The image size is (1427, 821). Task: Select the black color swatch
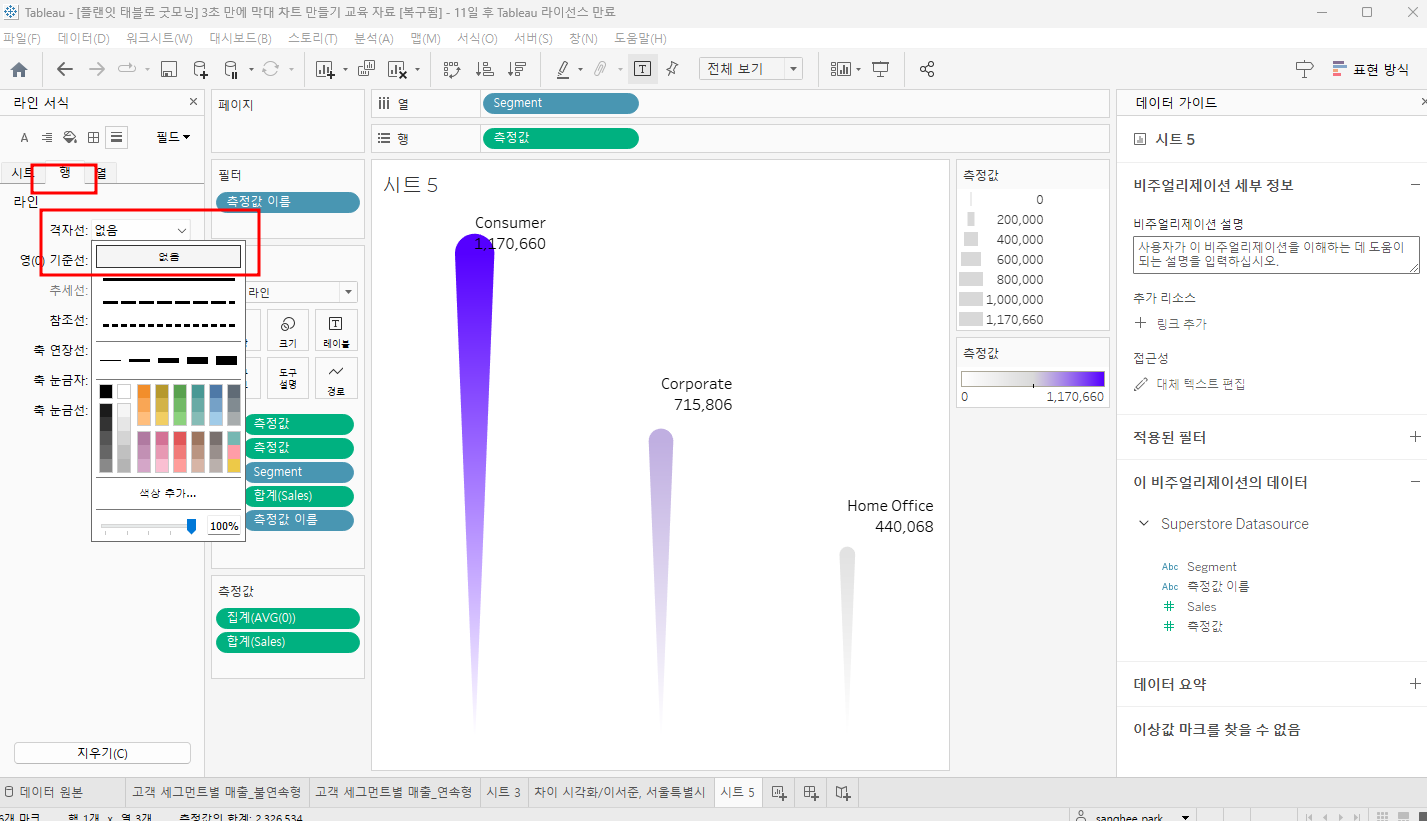106,391
